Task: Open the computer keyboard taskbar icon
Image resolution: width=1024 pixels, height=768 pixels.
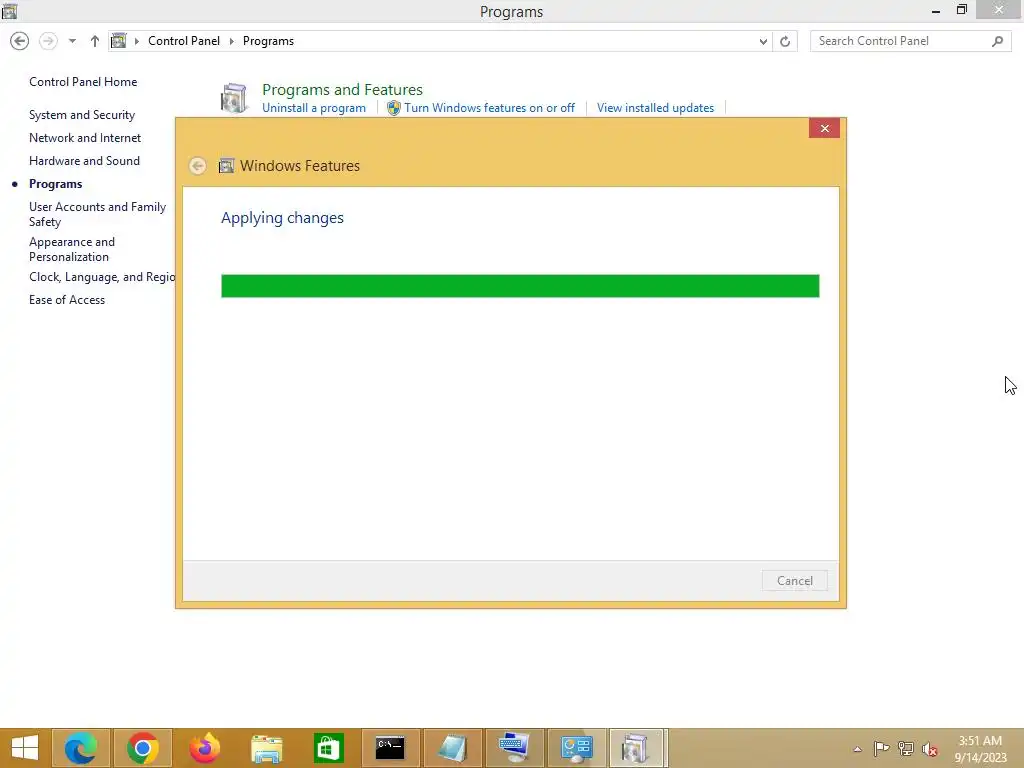Action: (514, 748)
